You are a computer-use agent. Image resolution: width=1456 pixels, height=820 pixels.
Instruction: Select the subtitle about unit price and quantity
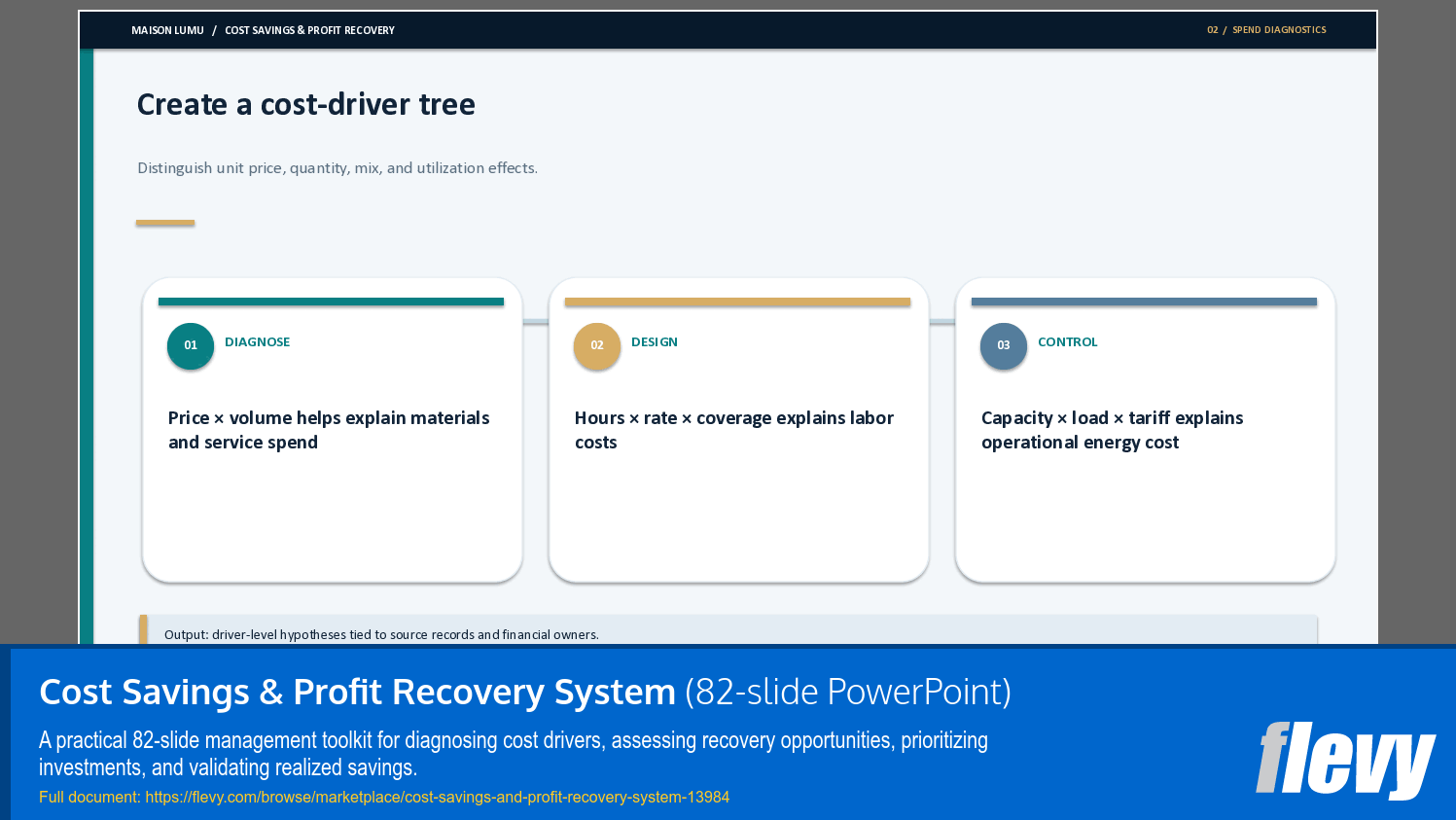337,168
